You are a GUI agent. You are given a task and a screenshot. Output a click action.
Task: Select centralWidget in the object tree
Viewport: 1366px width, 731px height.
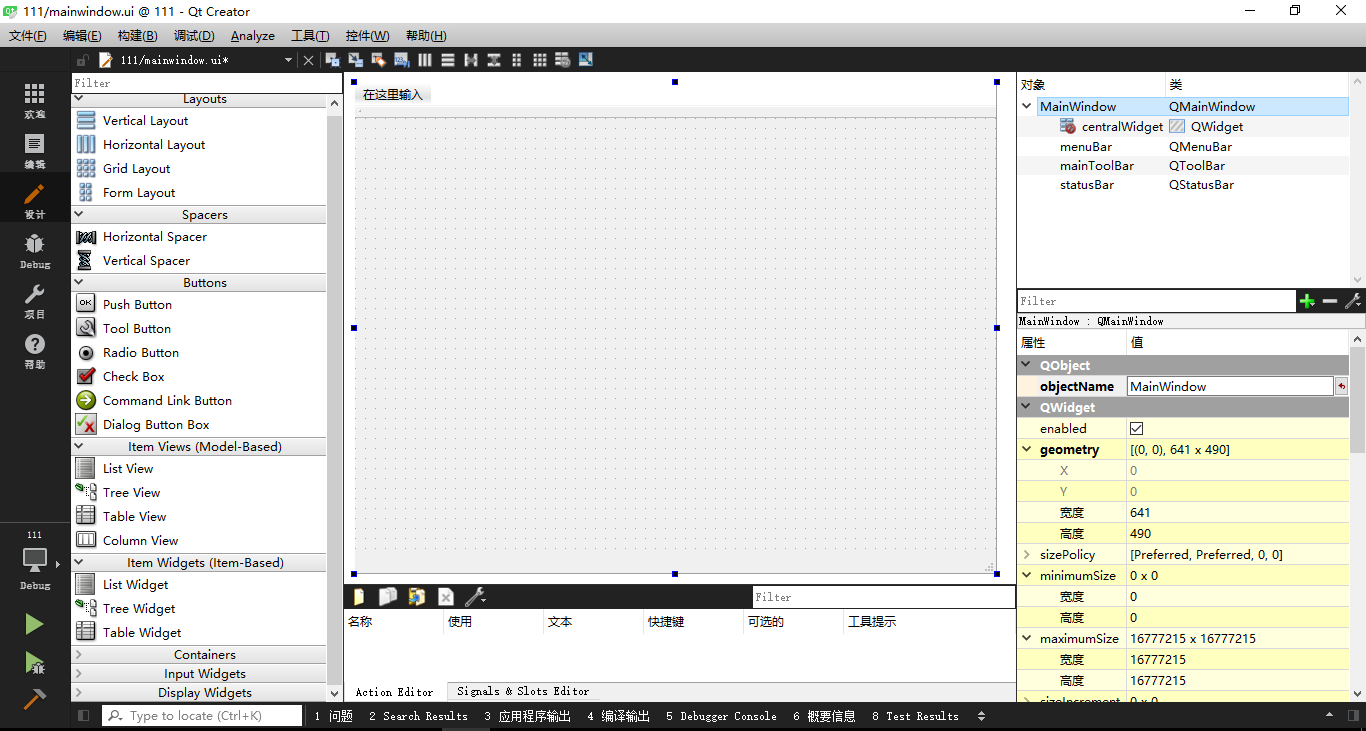pos(1122,127)
